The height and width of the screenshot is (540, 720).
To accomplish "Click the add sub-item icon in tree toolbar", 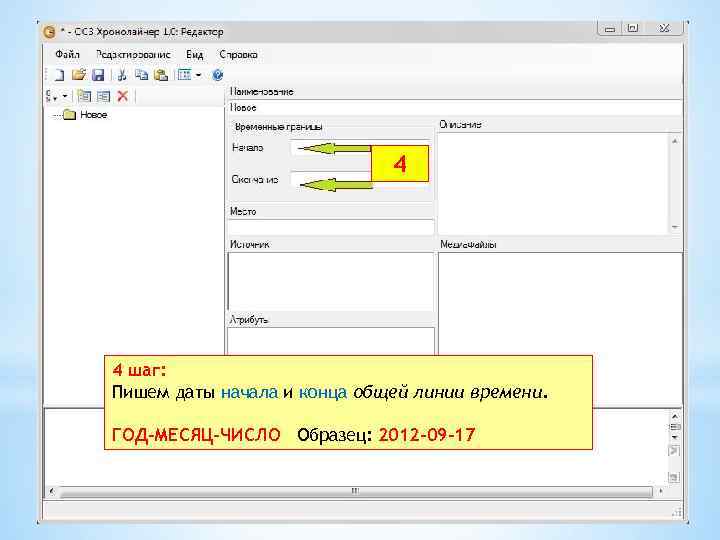I will (x=84, y=96).
